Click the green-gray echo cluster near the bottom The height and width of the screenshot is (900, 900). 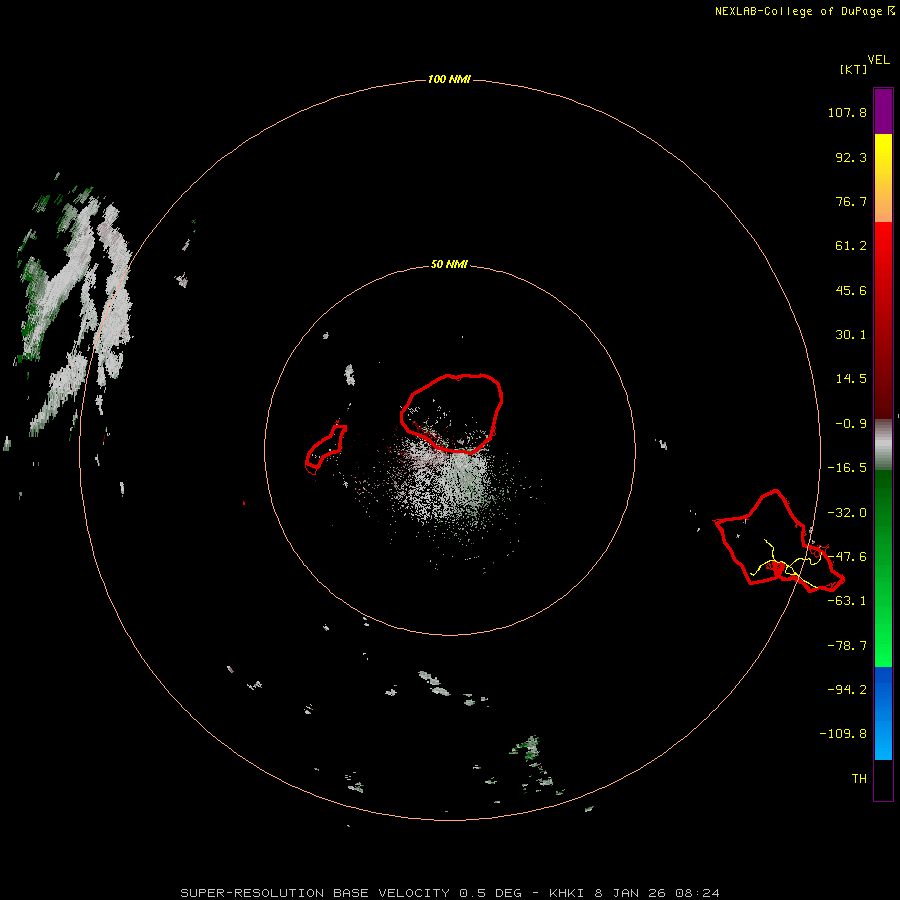pos(531,749)
